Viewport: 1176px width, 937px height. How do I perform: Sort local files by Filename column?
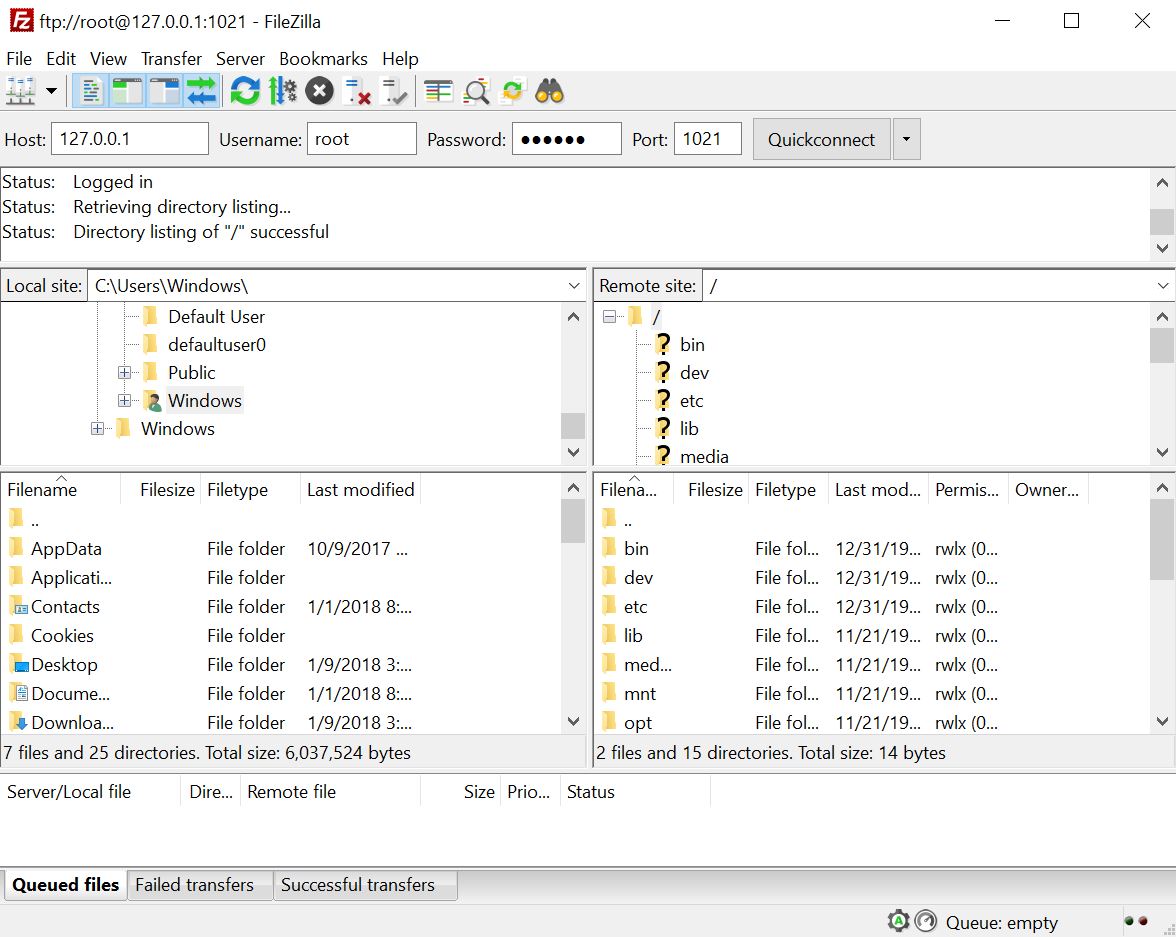61,490
